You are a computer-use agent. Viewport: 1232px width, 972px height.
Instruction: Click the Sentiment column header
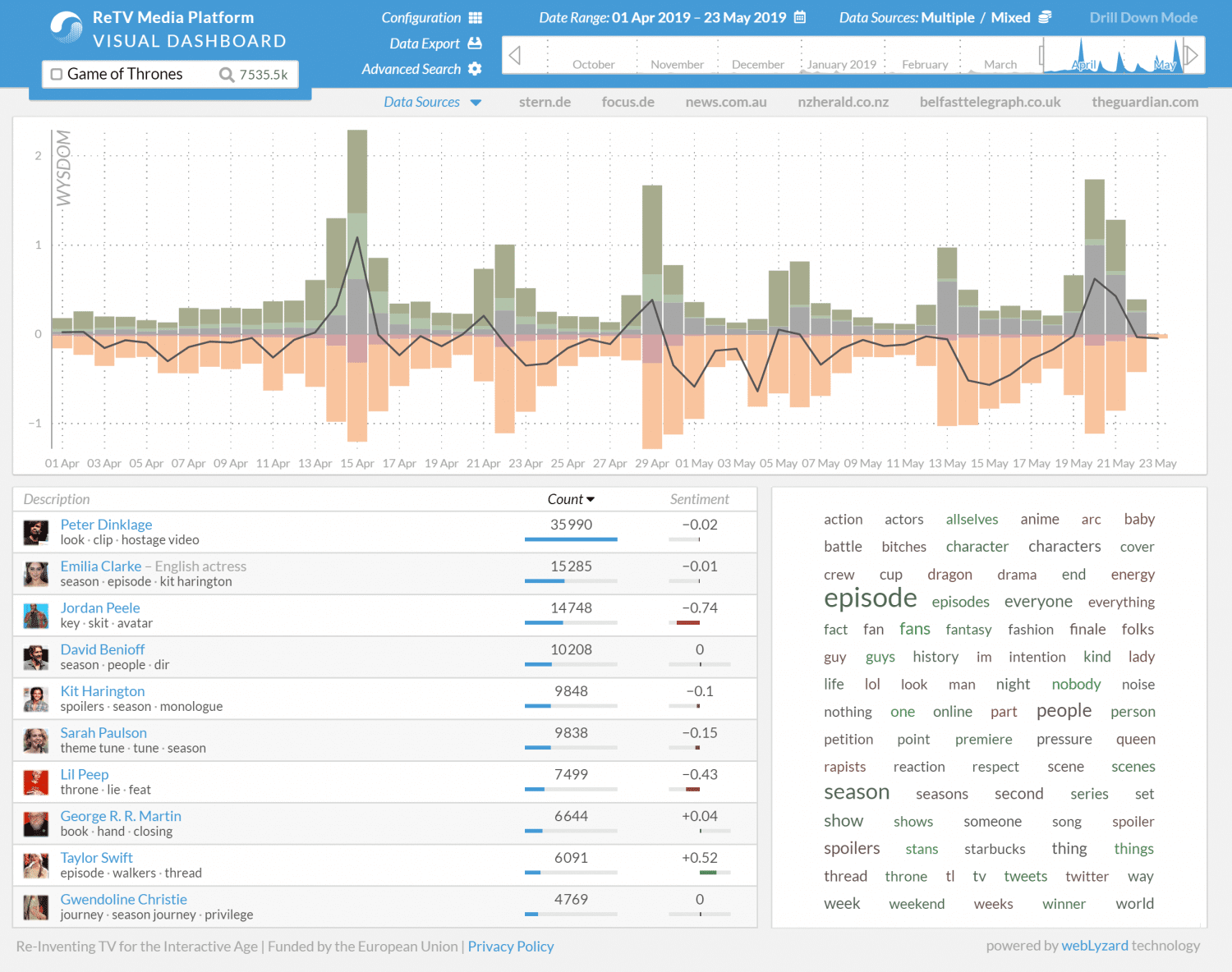[x=699, y=499]
